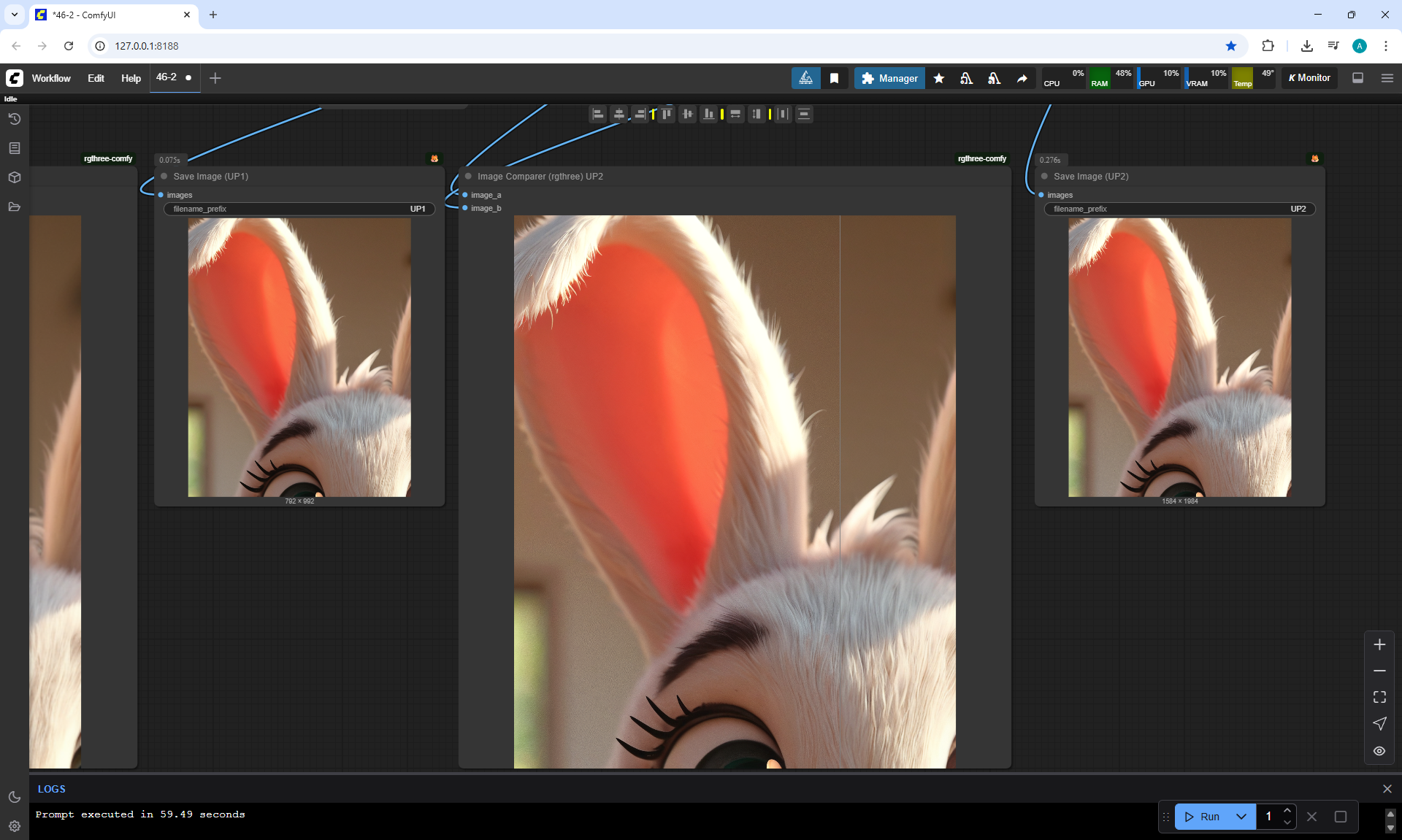Open the Edit menu
The height and width of the screenshot is (840, 1402).
click(x=96, y=78)
